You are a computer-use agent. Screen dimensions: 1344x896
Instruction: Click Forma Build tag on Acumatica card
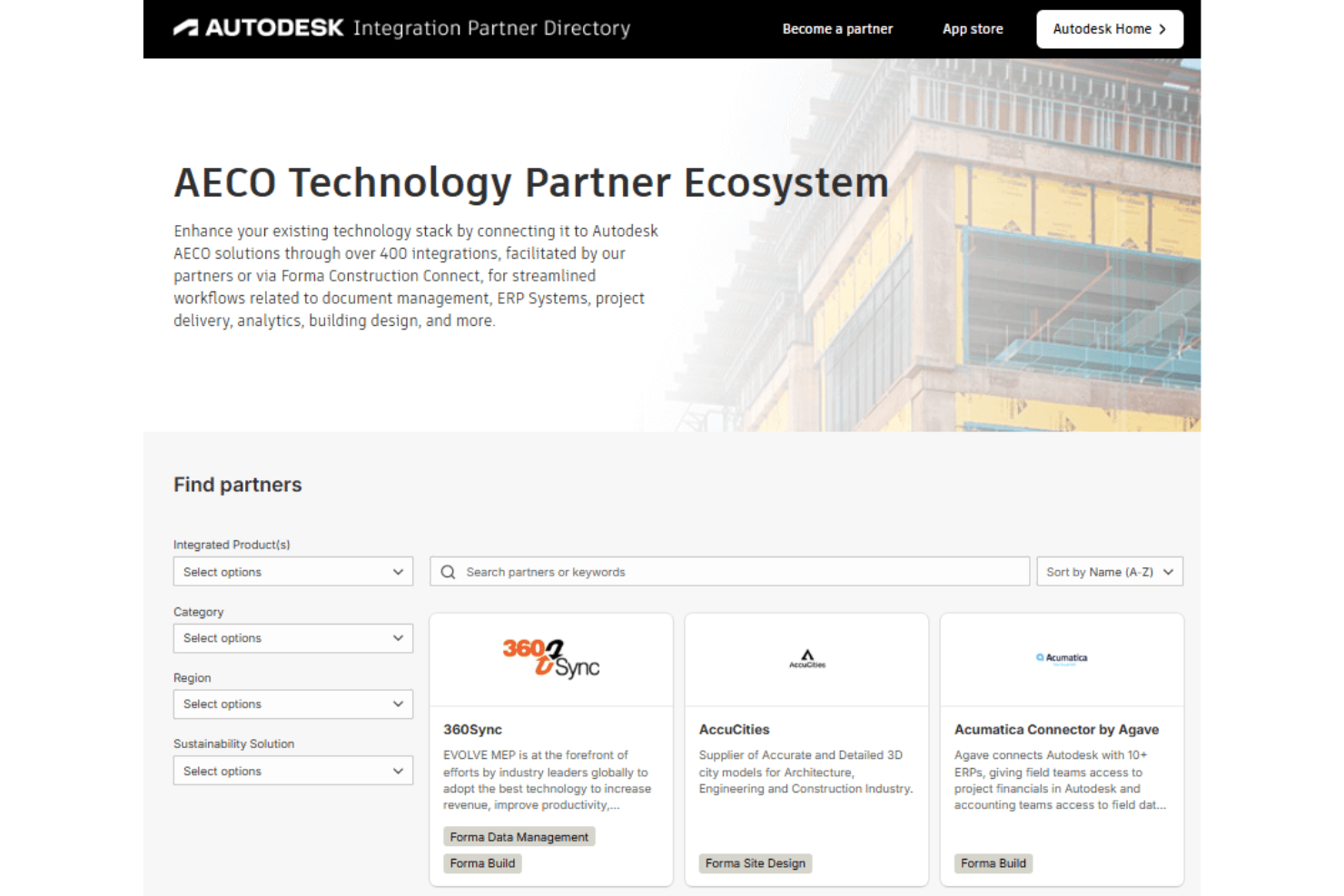[993, 863]
